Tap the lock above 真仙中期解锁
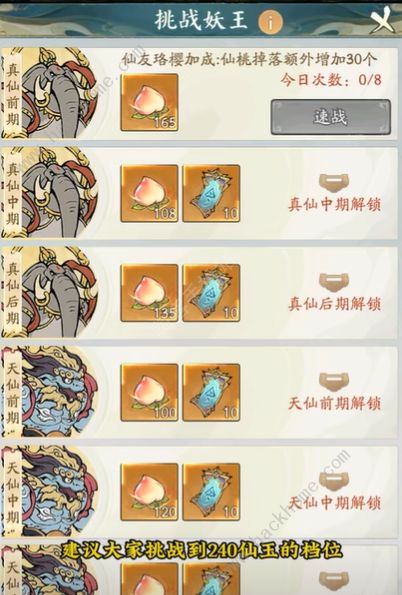Screen dimensions: 402x595 (334, 182)
